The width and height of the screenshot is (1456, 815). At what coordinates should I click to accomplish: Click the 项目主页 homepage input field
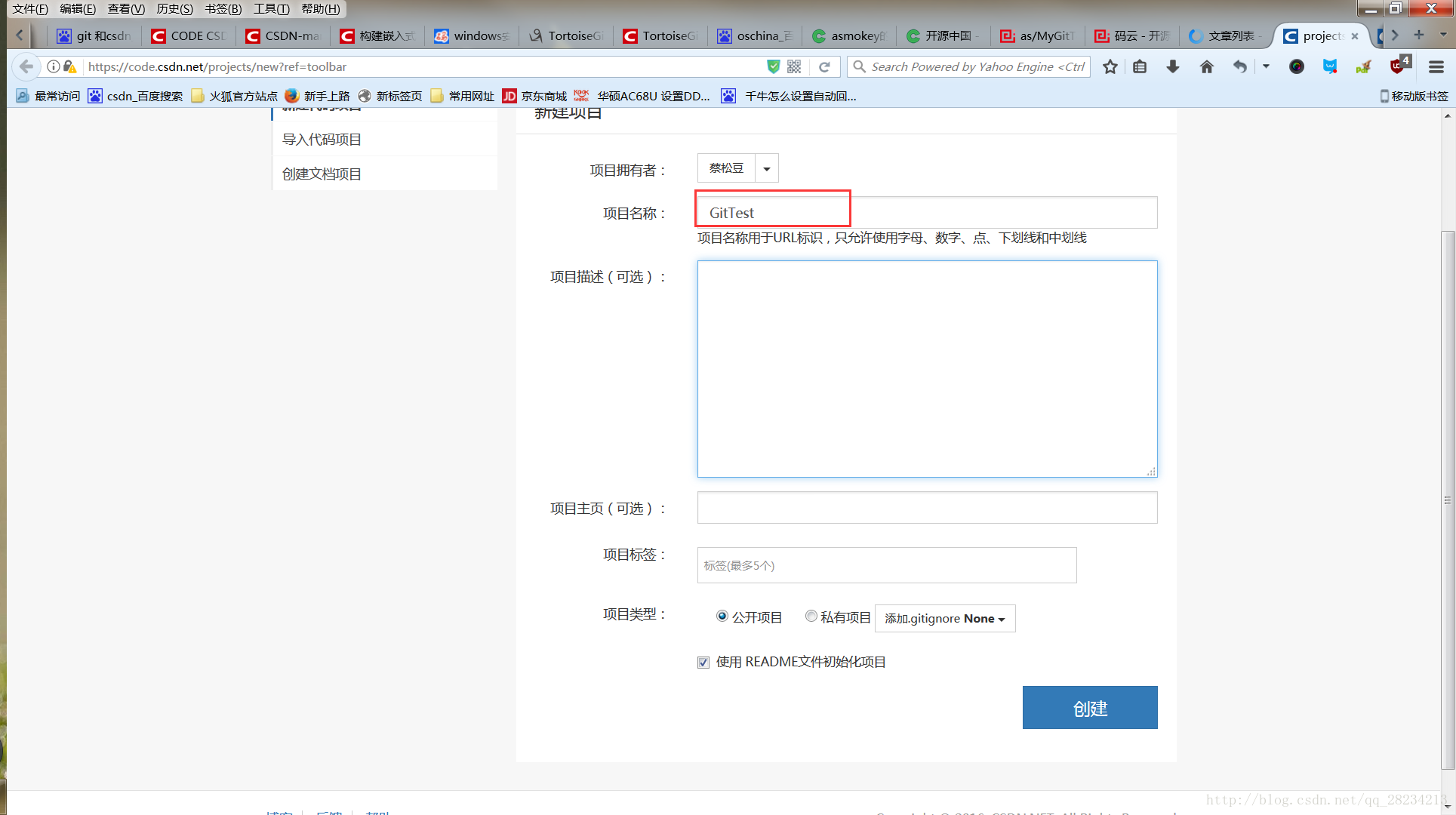coord(927,508)
